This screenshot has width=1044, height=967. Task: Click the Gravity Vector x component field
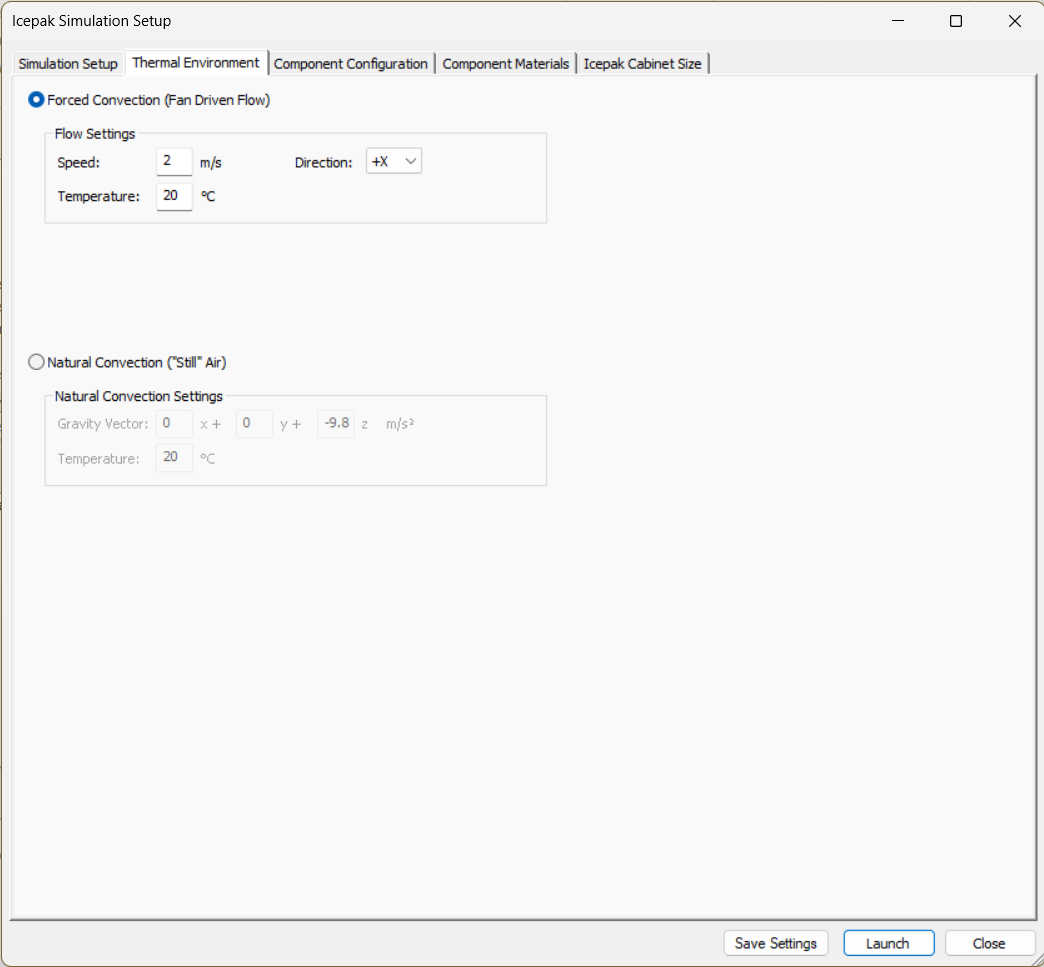pos(174,424)
